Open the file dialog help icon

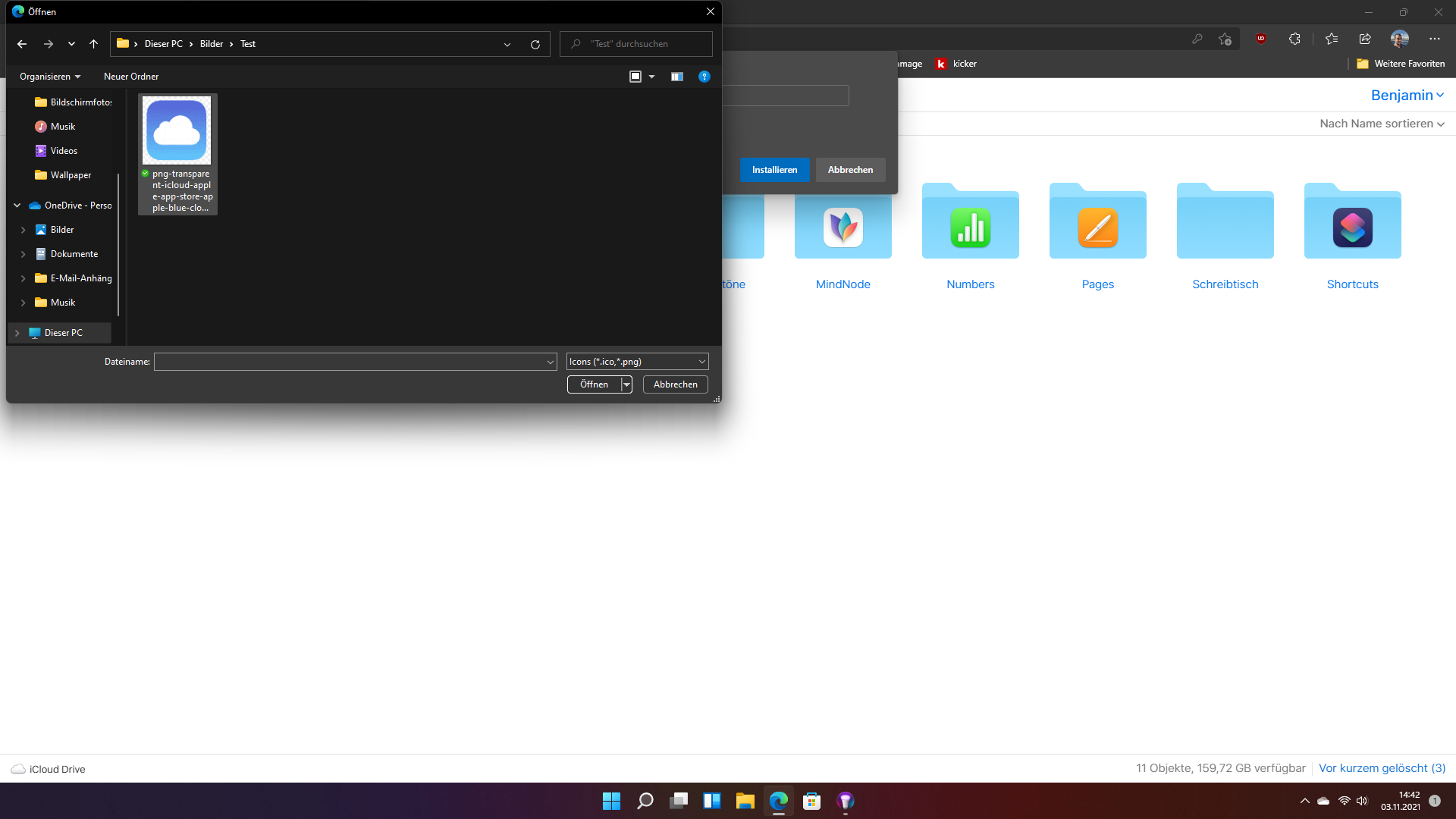point(704,77)
